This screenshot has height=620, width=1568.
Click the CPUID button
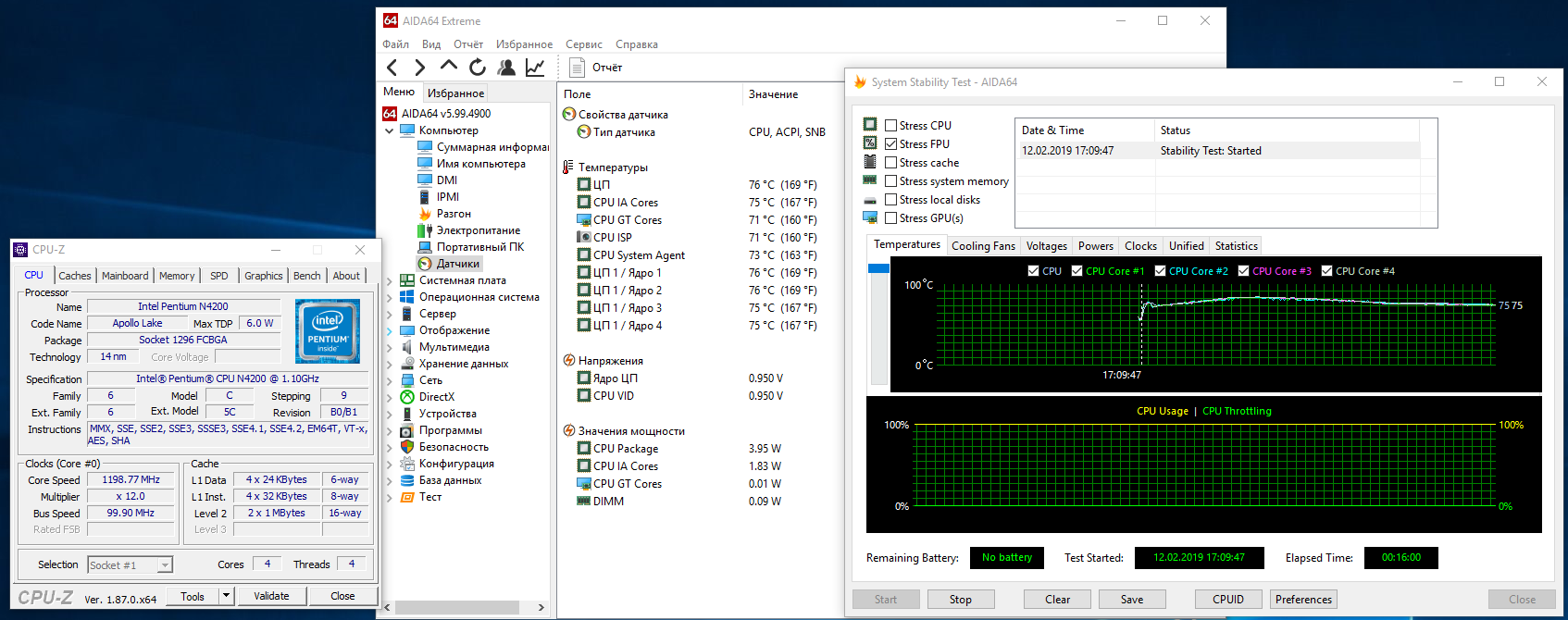coord(1228,600)
